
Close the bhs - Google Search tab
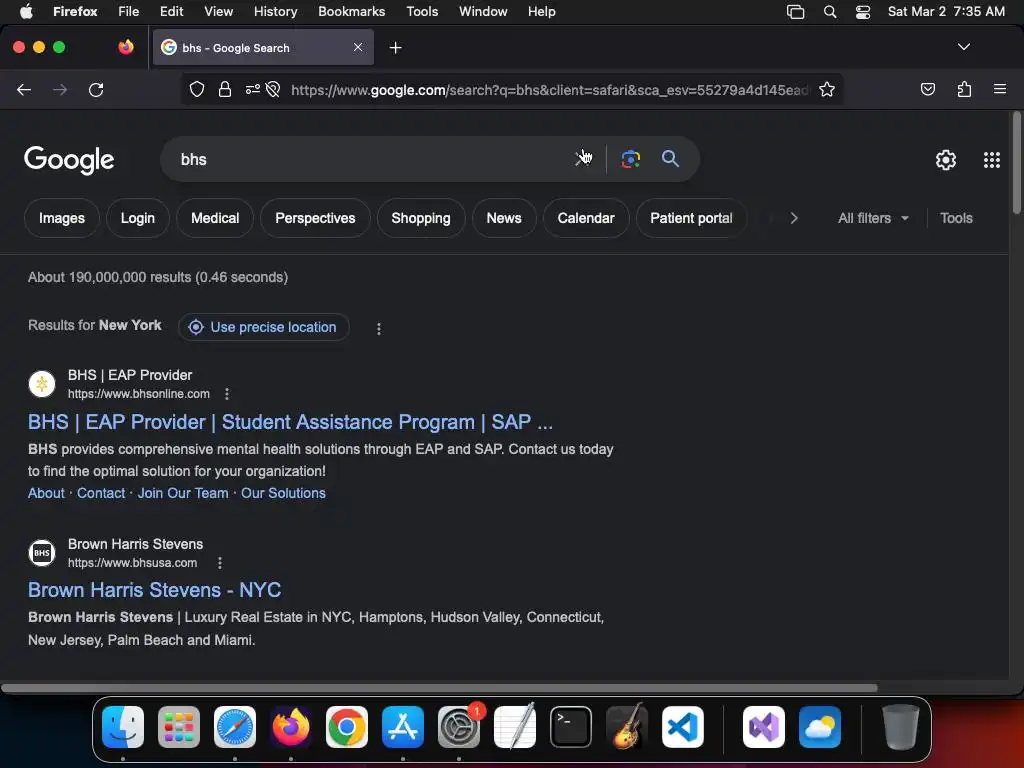point(358,47)
